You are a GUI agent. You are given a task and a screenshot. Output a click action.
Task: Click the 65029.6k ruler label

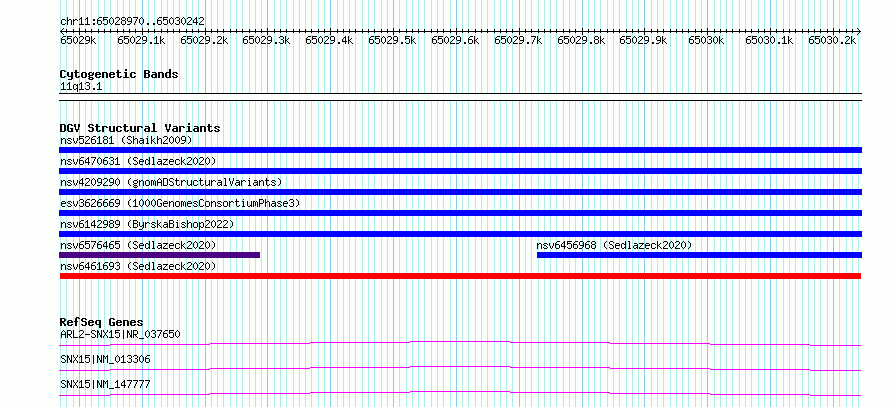point(455,40)
